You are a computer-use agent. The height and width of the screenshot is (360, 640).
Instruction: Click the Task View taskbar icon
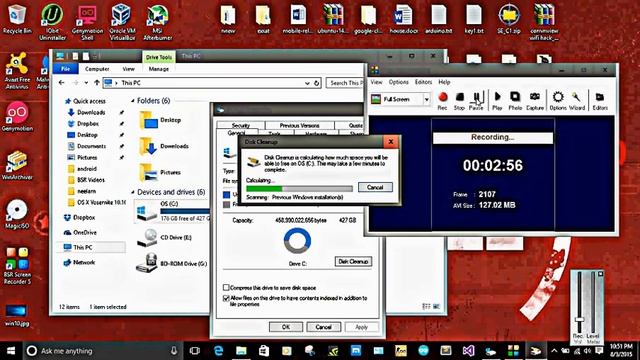pyautogui.click(x=195, y=351)
